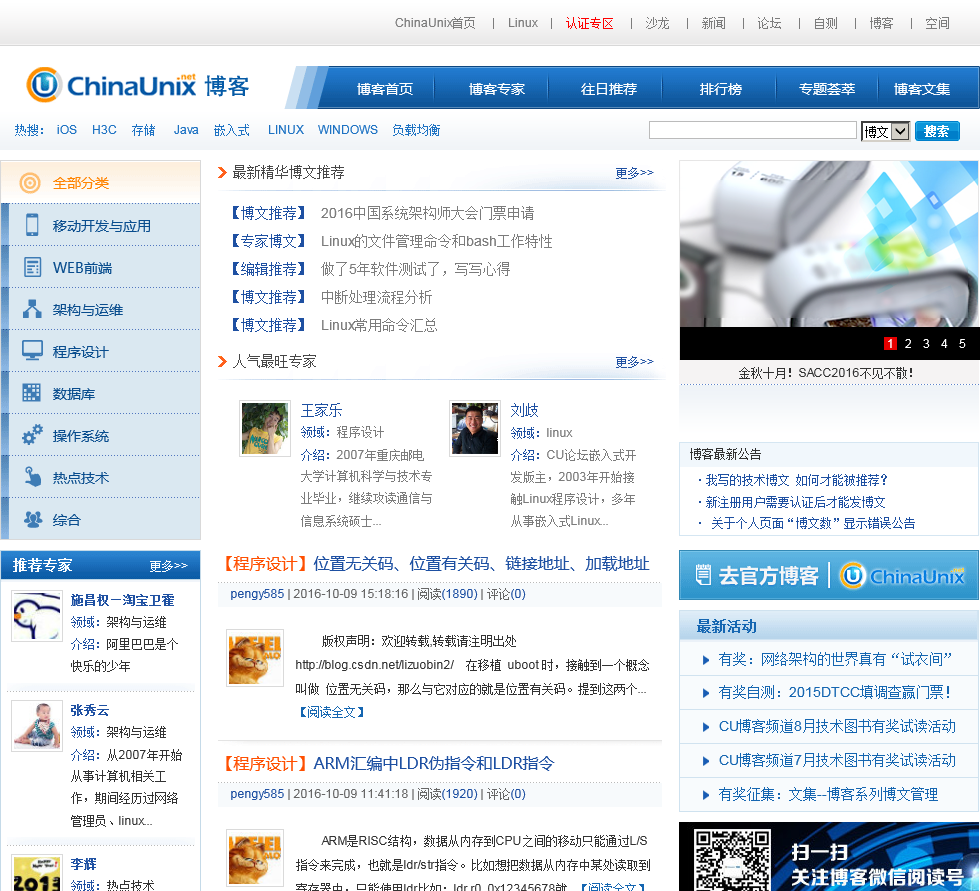The width and height of the screenshot is (980, 891).
Task: Open the 博客首页 tab
Action: (385, 89)
